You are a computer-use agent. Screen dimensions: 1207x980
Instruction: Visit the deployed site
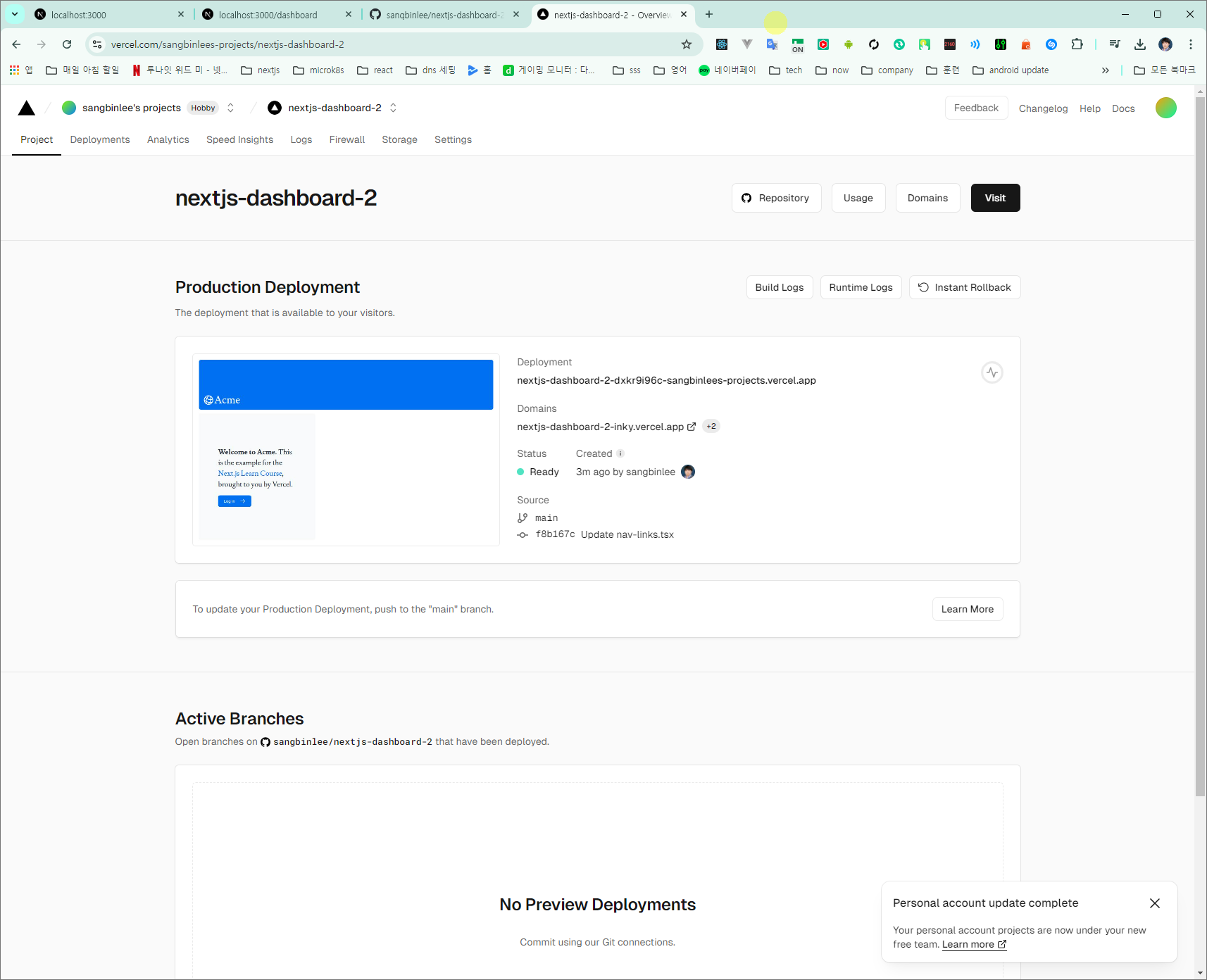995,198
